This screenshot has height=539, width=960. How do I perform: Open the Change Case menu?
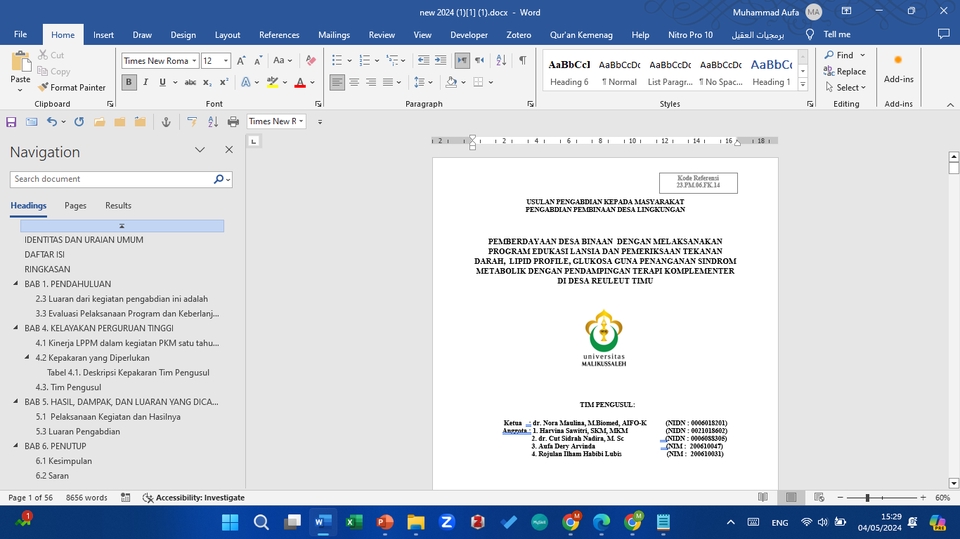pos(282,61)
